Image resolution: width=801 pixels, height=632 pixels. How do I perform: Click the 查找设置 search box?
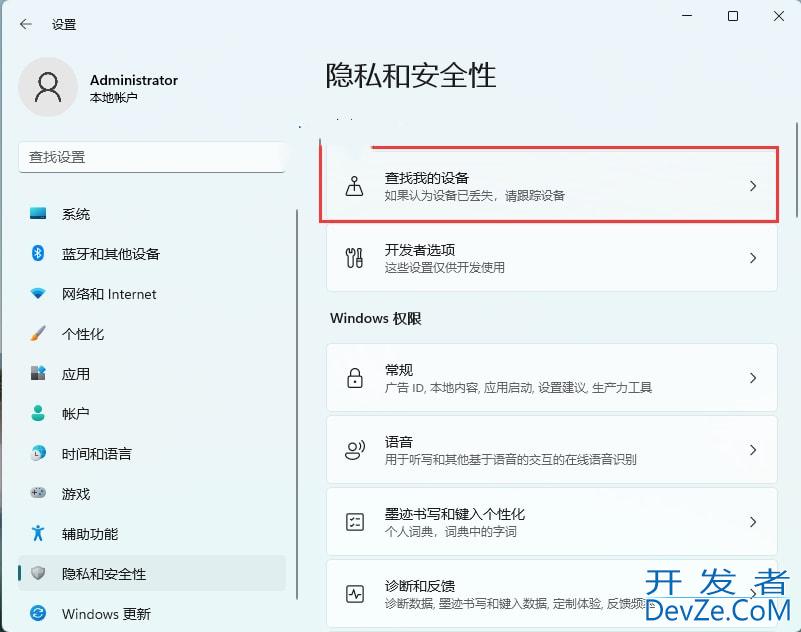[152, 157]
